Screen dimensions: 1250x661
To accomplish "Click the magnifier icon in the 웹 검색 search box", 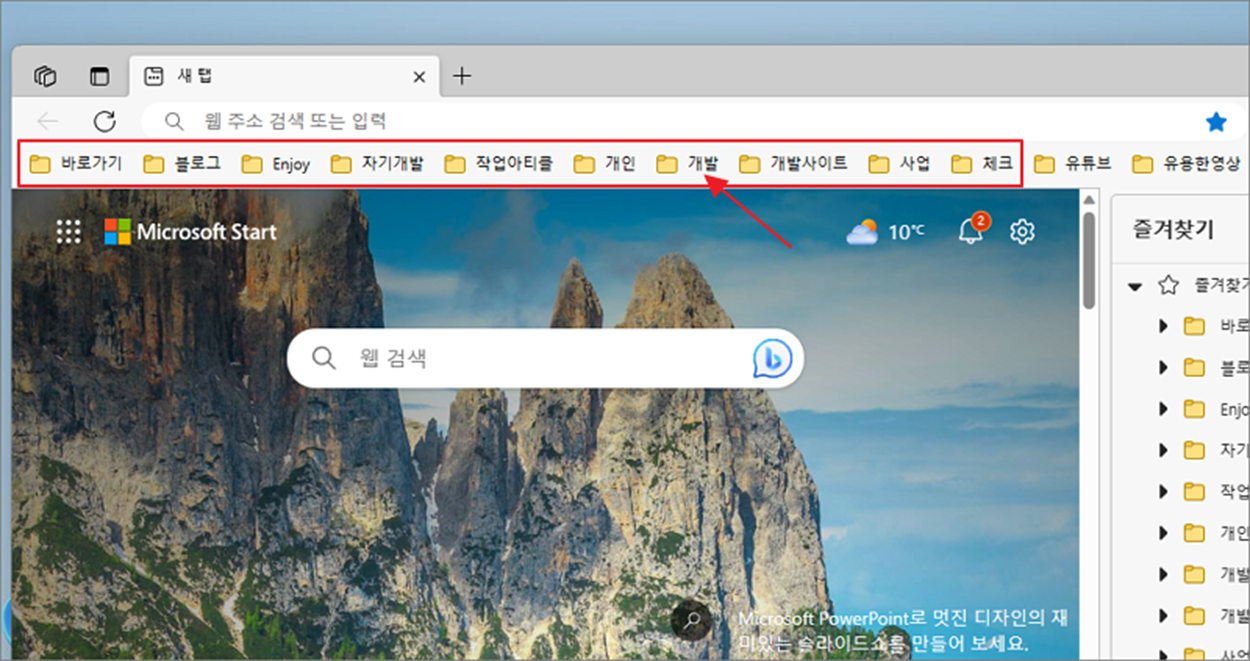I will (323, 358).
